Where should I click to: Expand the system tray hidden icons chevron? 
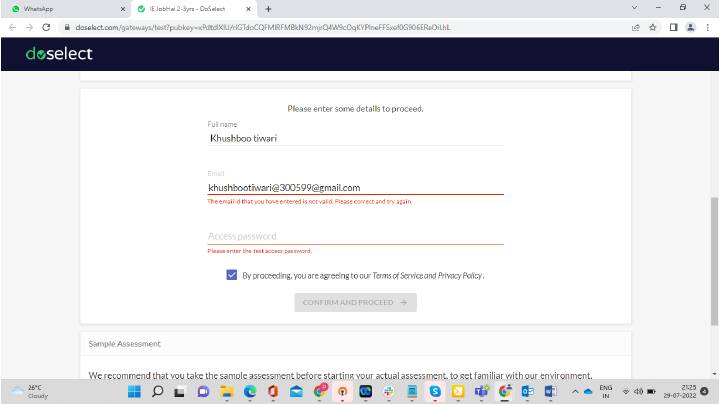click(583, 391)
